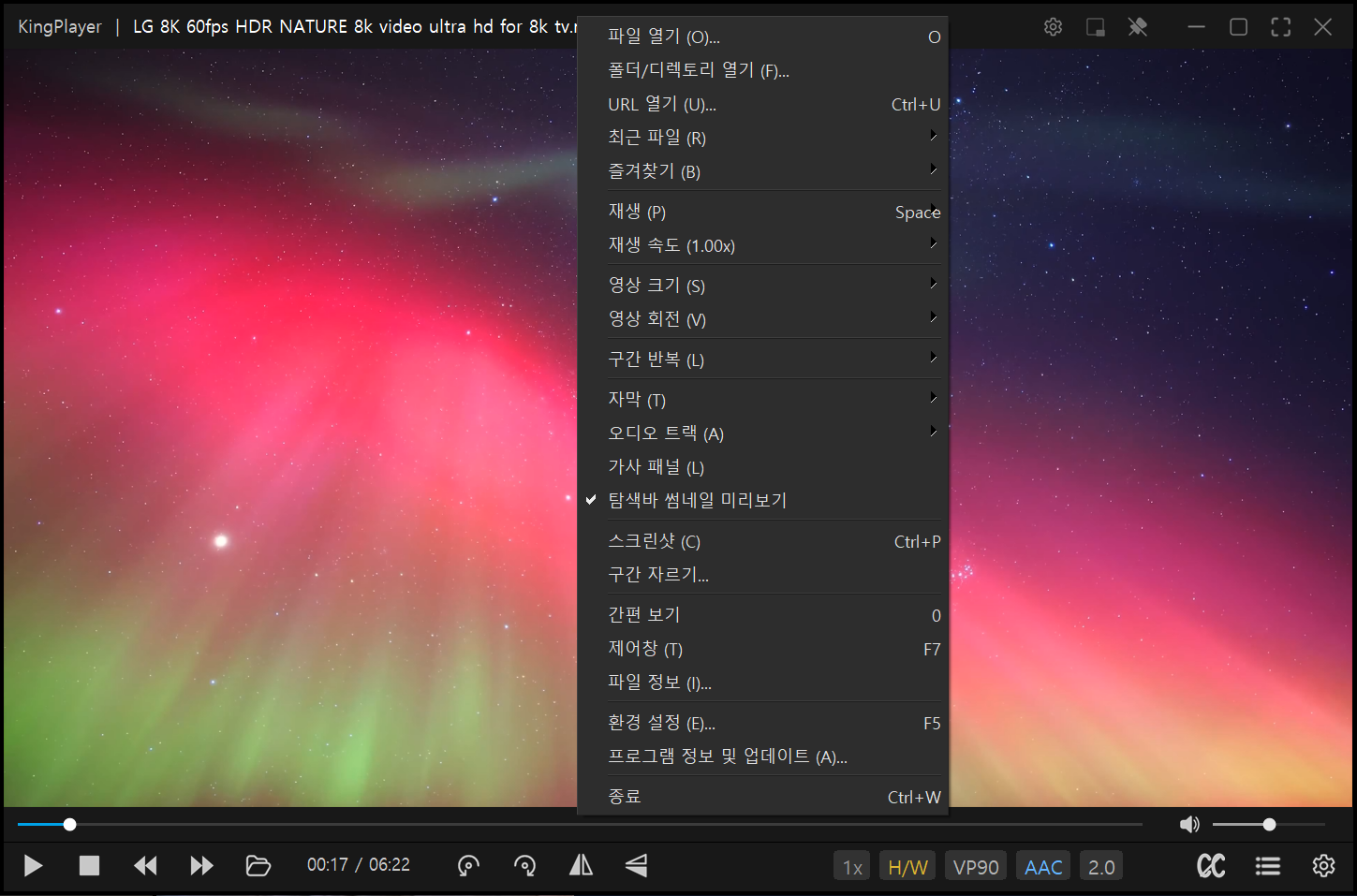This screenshot has width=1357, height=896.
Task: Select 파일 열기 menu item
Action: pyautogui.click(x=667, y=37)
